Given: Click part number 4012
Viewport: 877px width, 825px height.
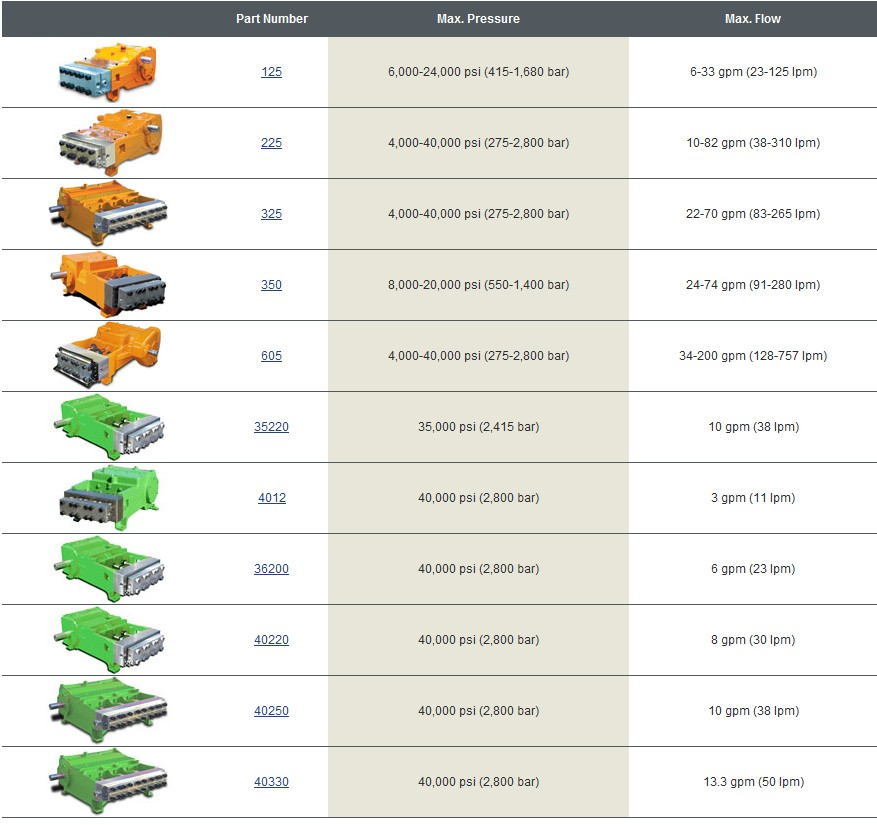Looking at the screenshot, I should click(271, 498).
